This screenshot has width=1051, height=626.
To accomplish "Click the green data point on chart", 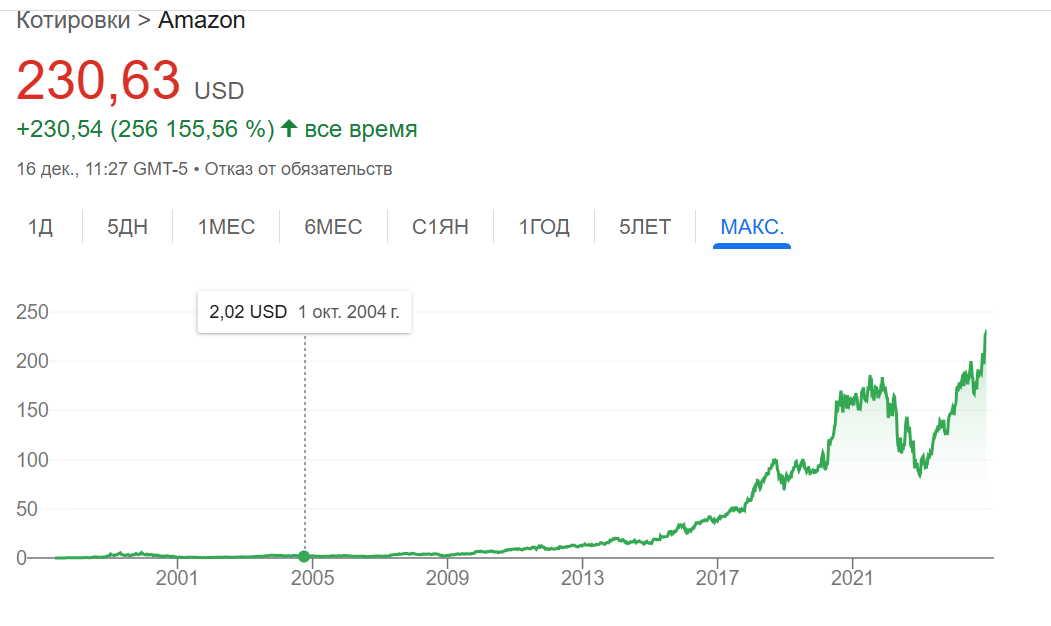I will click(x=304, y=556).
